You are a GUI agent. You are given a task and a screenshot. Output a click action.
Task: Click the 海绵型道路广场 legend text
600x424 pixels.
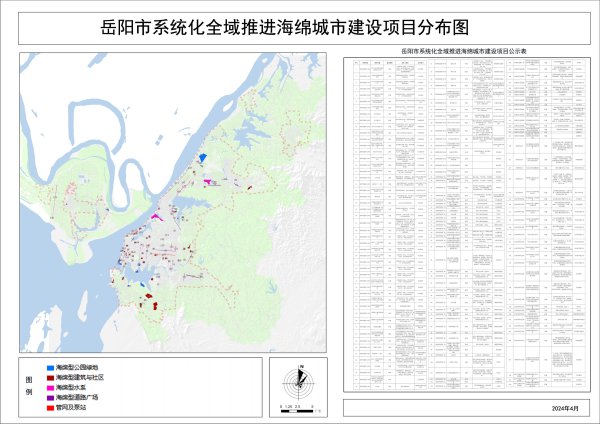coord(77,397)
